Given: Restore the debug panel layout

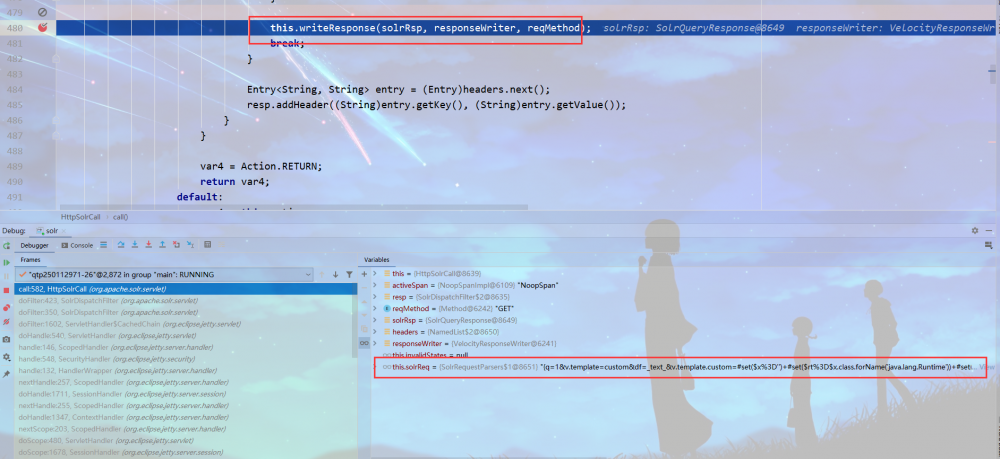Looking at the screenshot, I should 989,245.
